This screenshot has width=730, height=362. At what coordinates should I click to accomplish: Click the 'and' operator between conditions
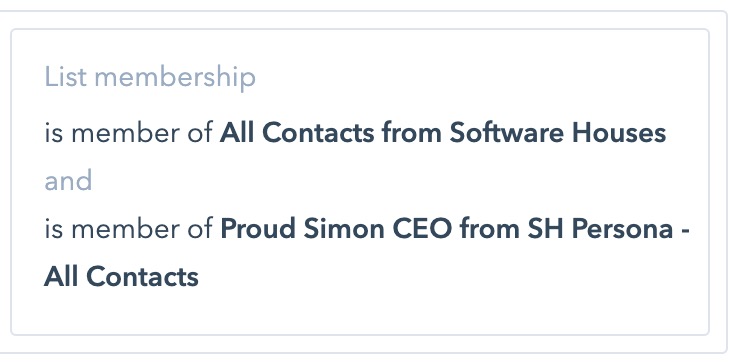point(68,181)
